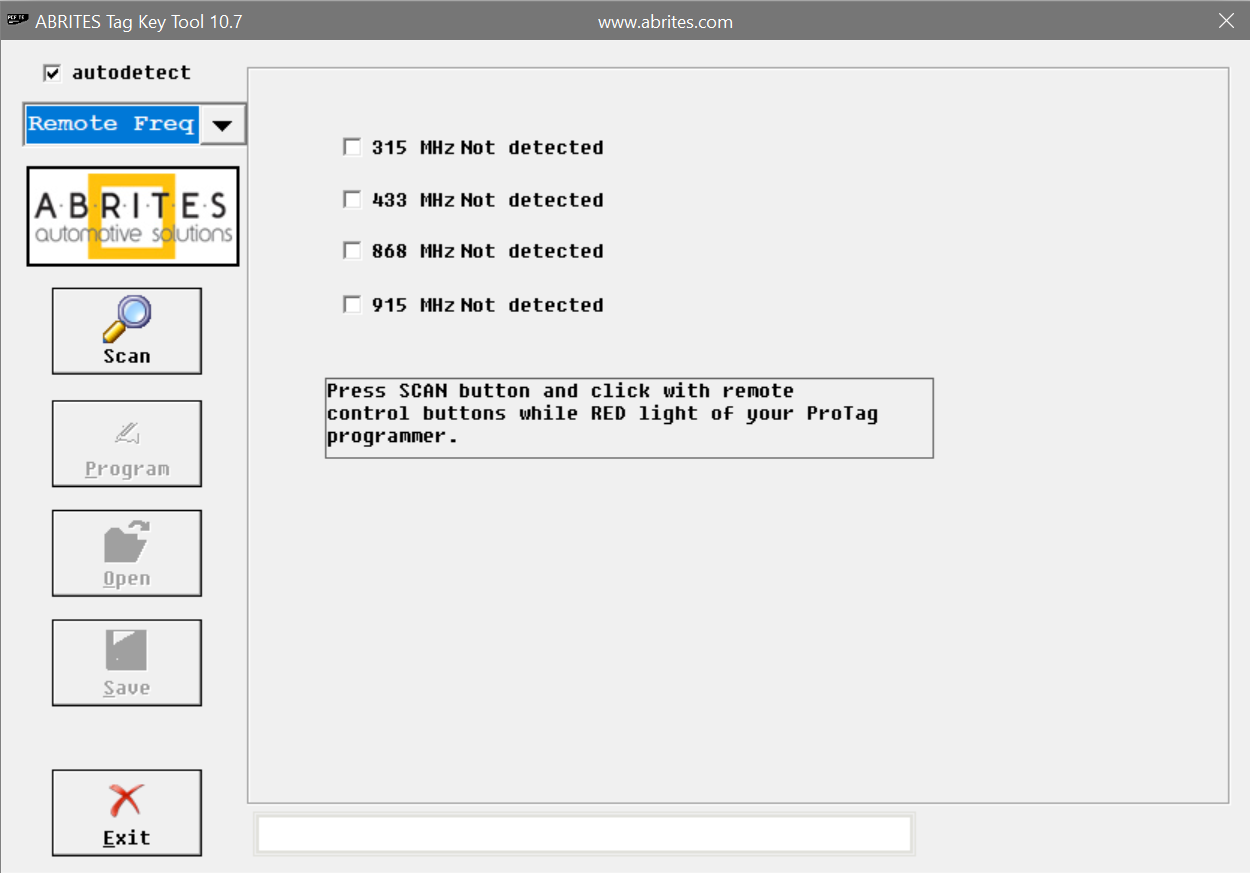Click the empty status field at bottom
Image resolution: width=1250 pixels, height=873 pixels.
pos(584,834)
